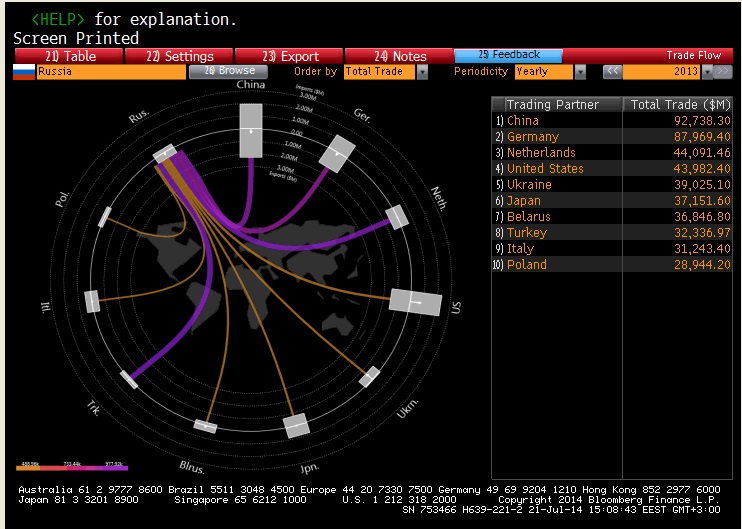Select Italy in the trading partner table
The width and height of the screenshot is (742, 529).
pos(520,248)
